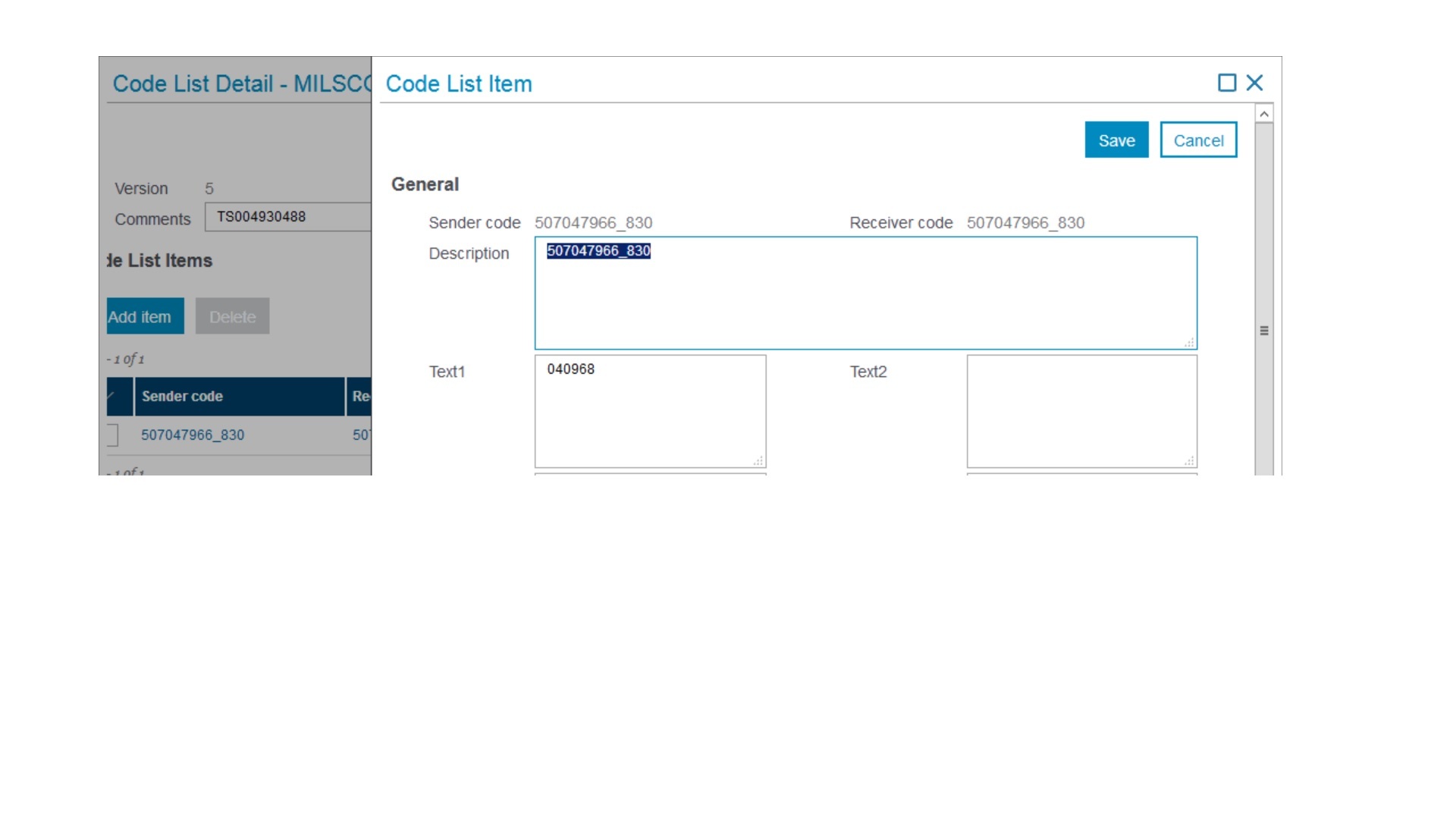Sort by the Sender code column header
This screenshot has height=819, width=1456.
(x=239, y=397)
